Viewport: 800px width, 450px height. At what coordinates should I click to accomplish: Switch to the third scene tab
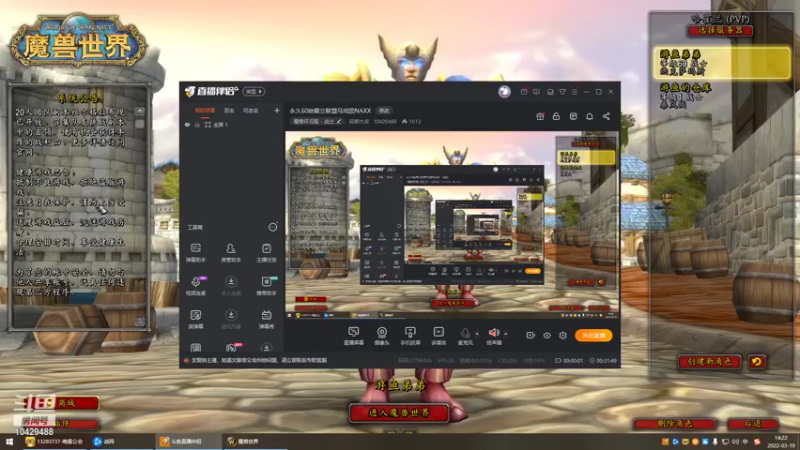pyautogui.click(x=250, y=110)
